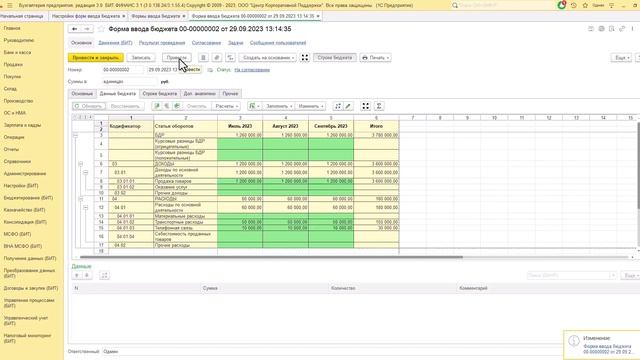This screenshot has height=360, width=640.
Task: Click the Обновить button
Action: pos(89,106)
